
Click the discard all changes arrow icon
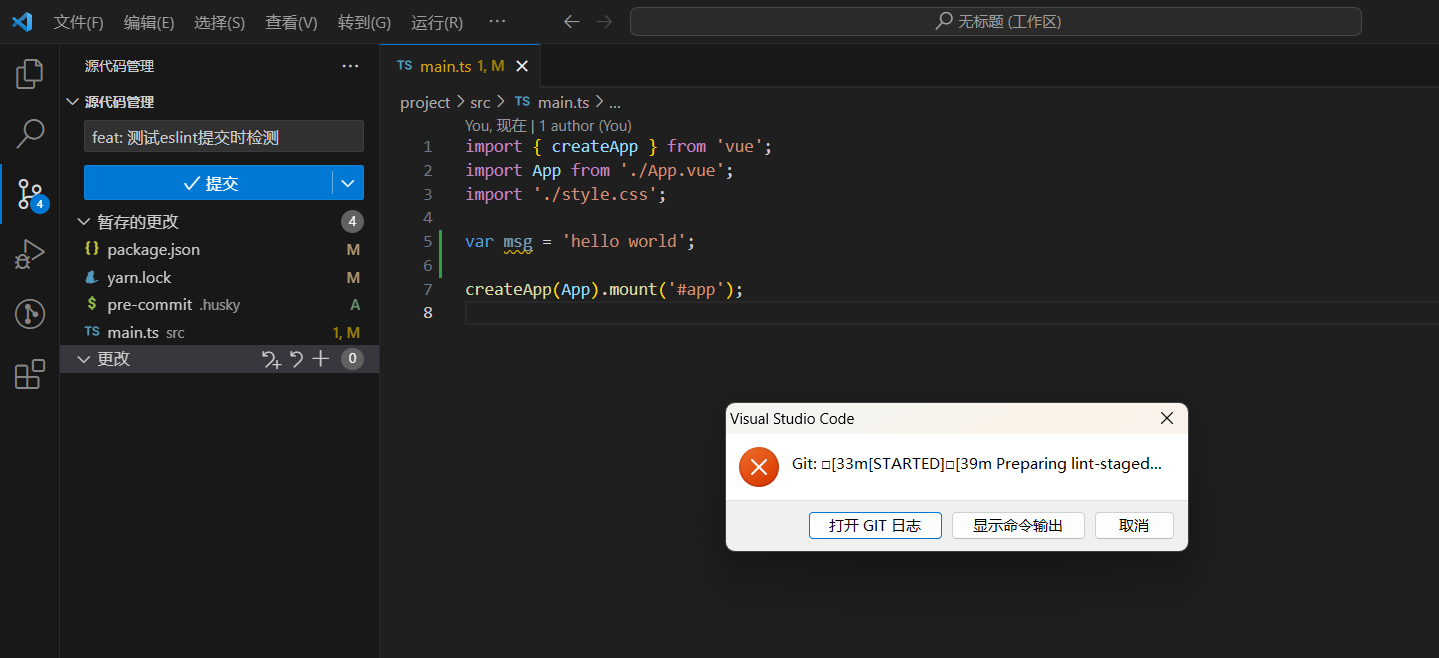coord(296,359)
